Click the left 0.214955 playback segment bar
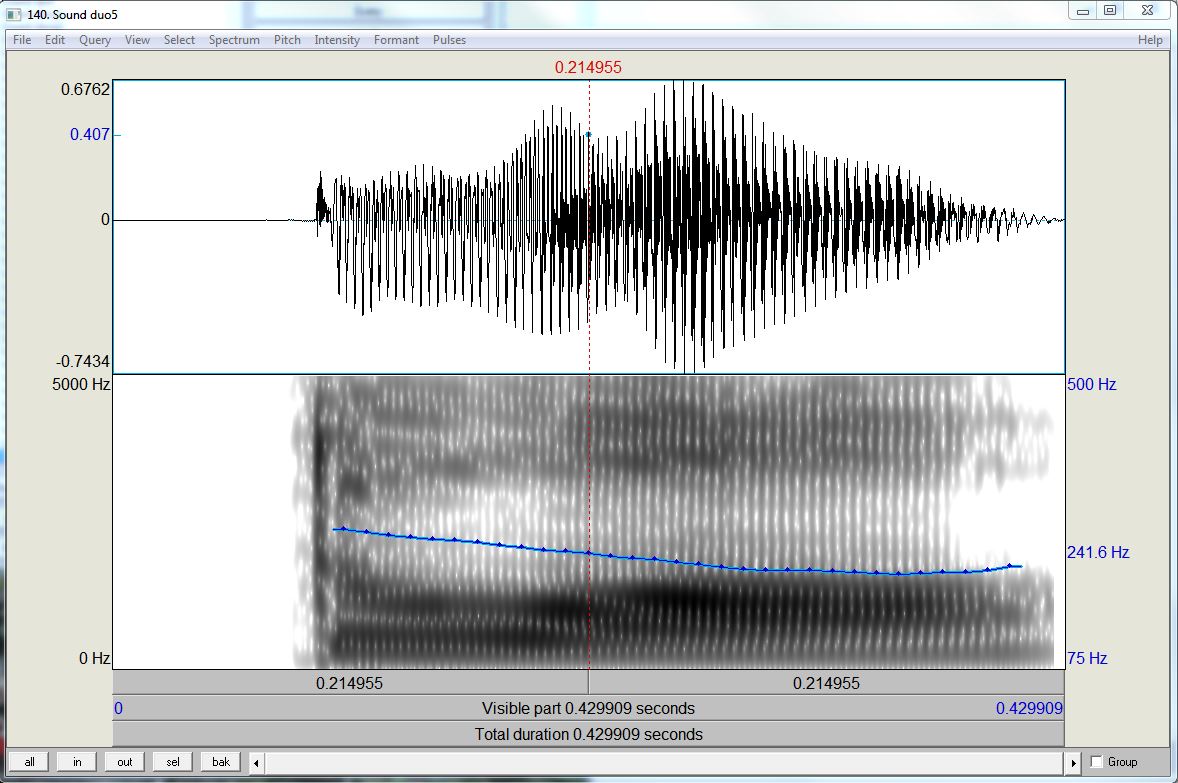Screen dimensions: 1178x783 tap(350, 683)
